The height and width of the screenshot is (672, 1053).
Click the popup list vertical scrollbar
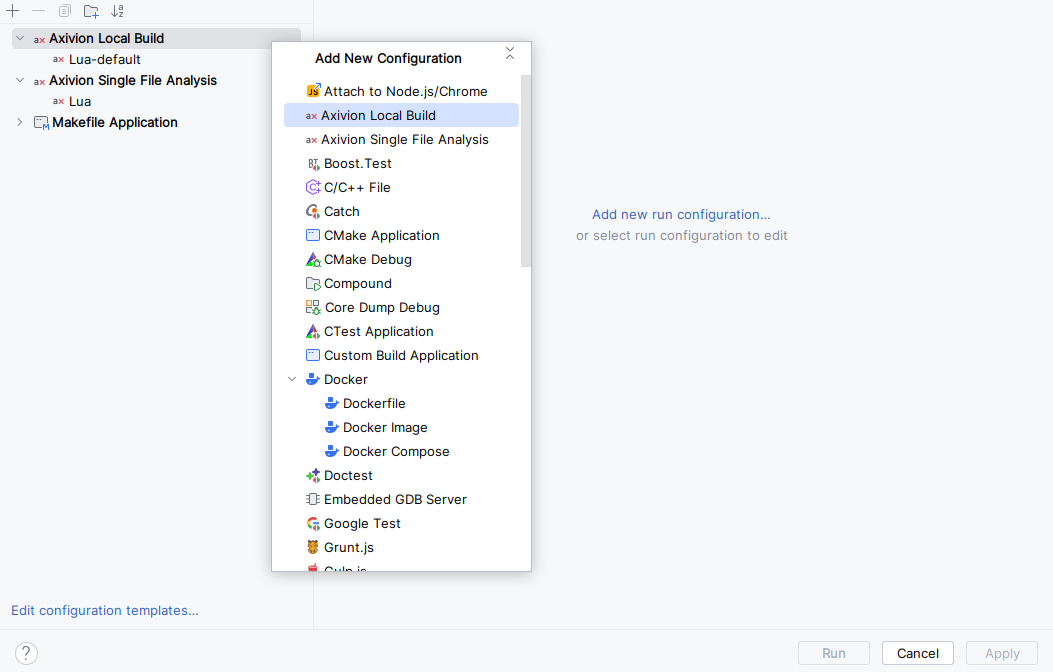526,171
